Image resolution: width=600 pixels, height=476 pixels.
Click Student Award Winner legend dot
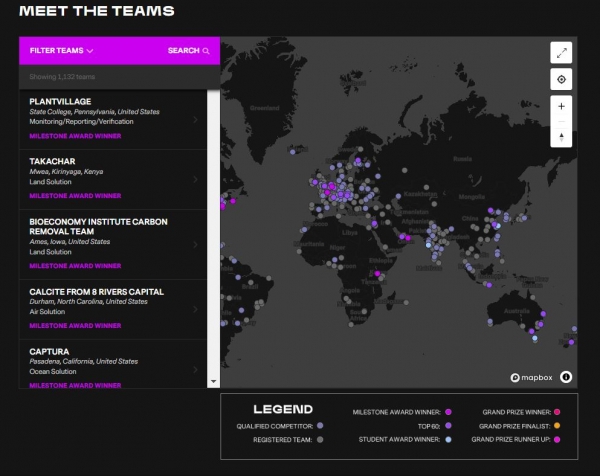[448, 439]
